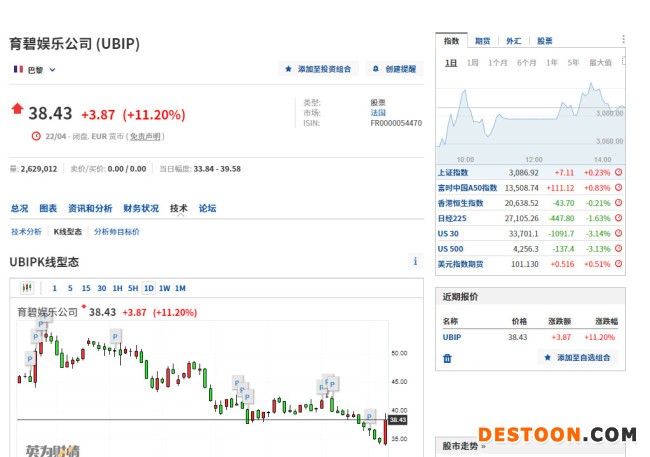The height and width of the screenshot is (457, 650).
Task: Open the 富时中国A50指数 link
Action: click(x=467, y=188)
